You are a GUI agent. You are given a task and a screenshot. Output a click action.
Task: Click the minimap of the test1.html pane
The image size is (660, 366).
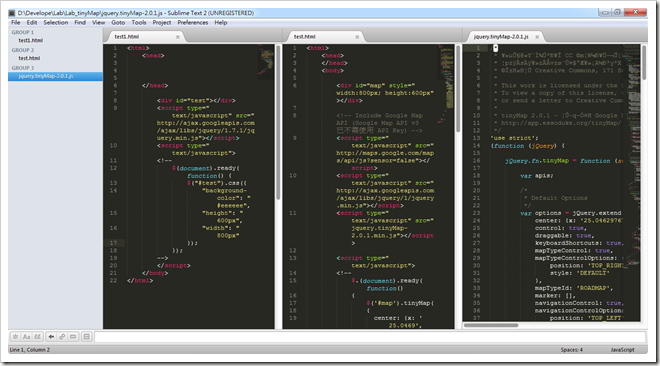pyautogui.click(x=266, y=62)
